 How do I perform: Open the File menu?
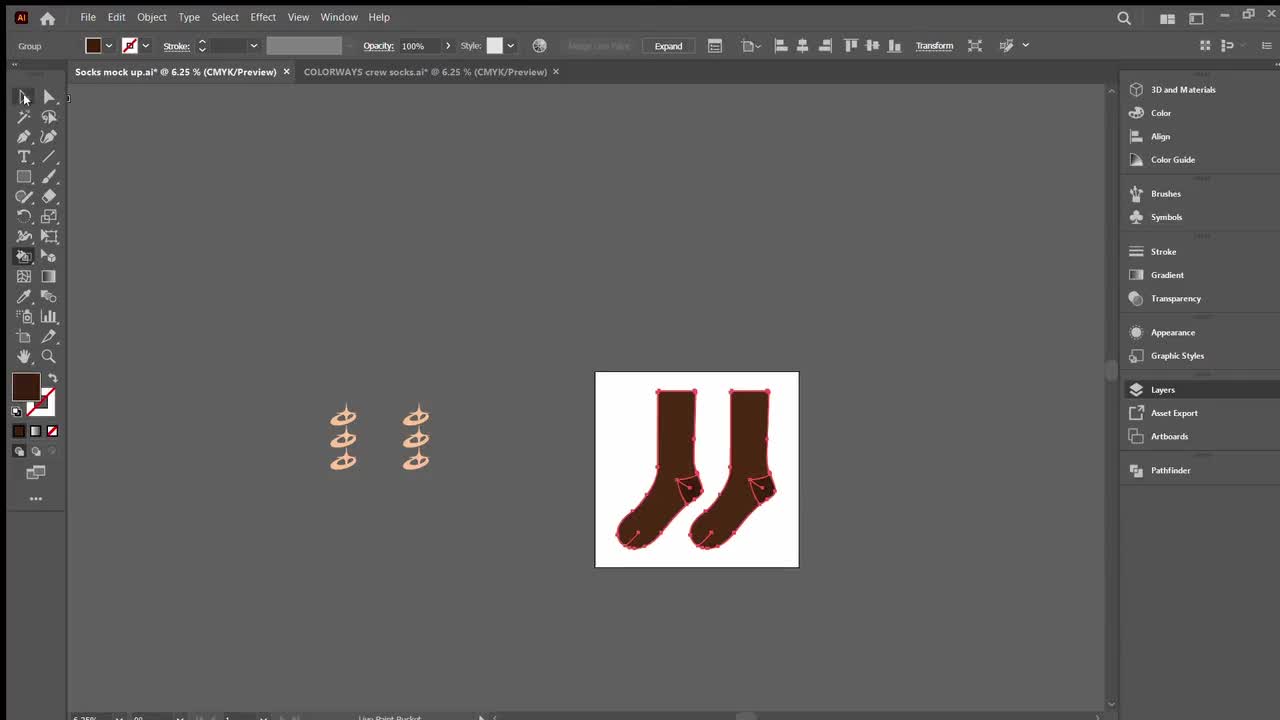click(x=88, y=17)
